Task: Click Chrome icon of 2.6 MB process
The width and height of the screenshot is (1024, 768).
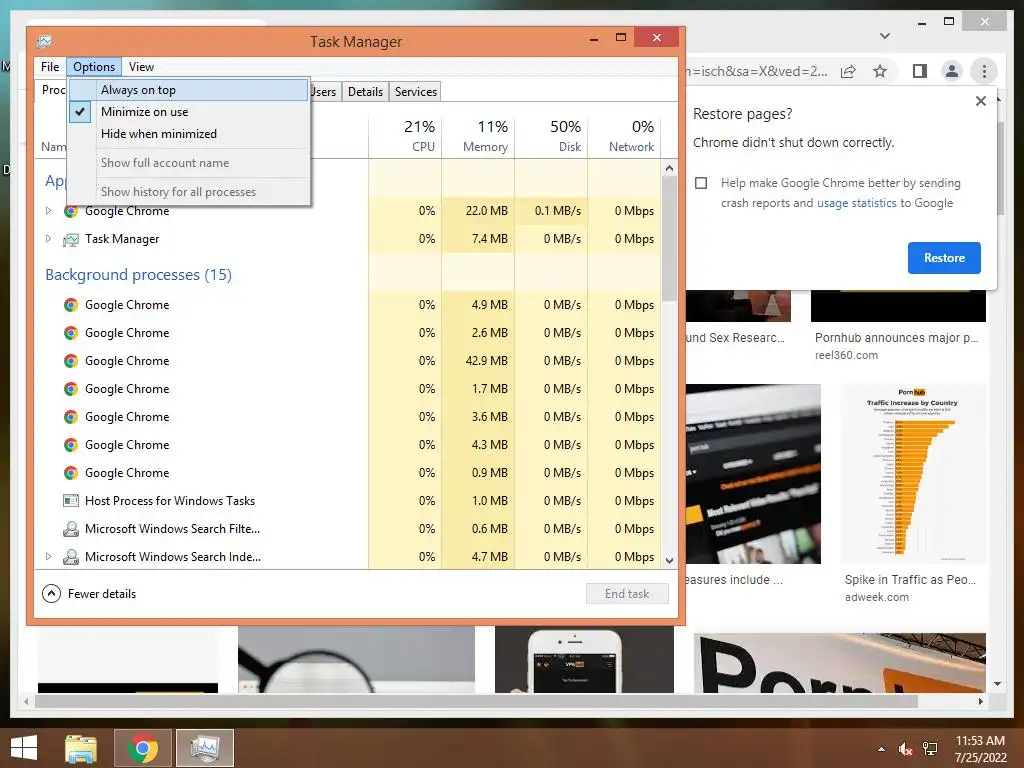Action: click(71, 333)
